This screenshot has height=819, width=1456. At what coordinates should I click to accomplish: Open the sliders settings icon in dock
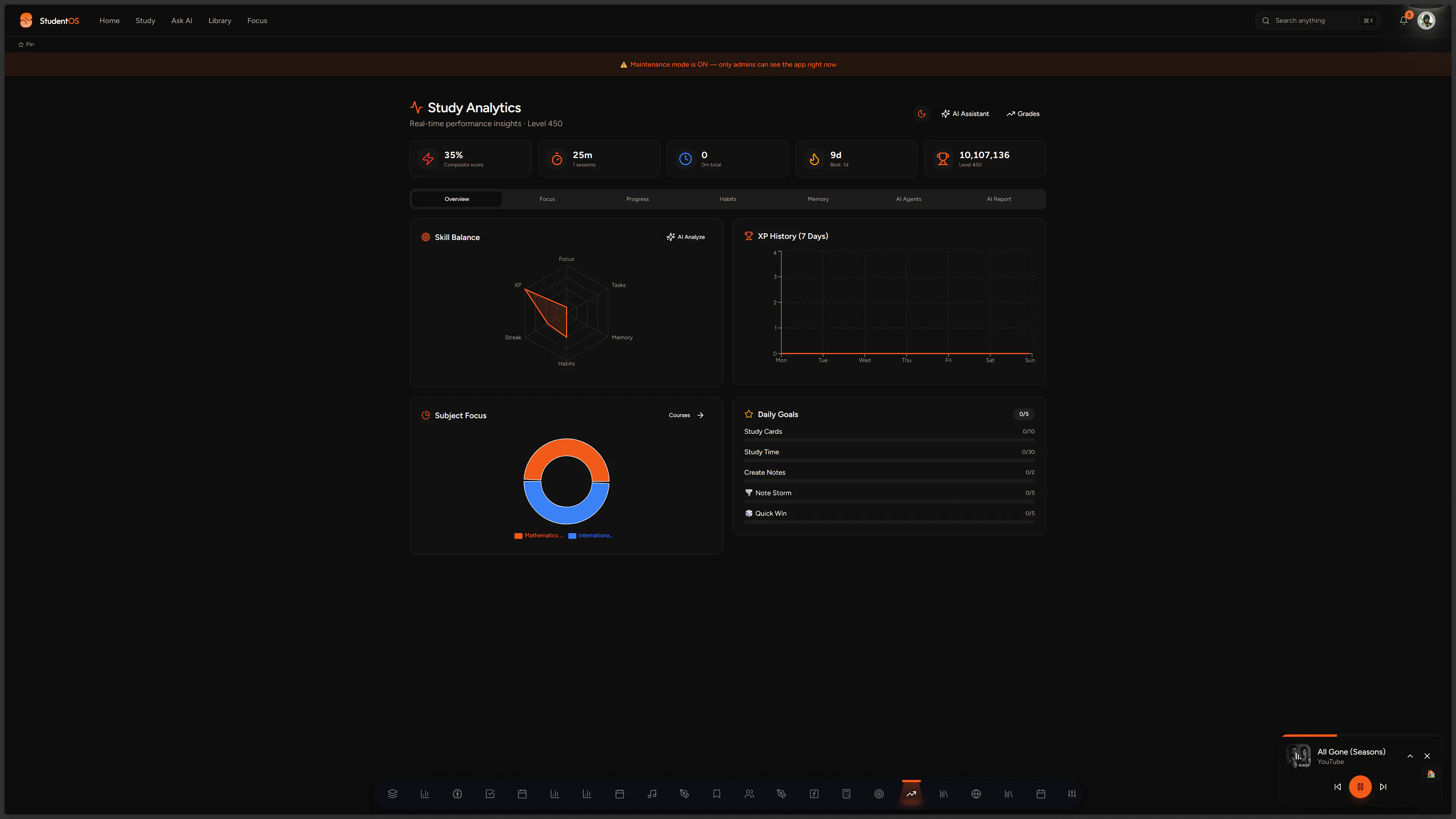tap(1072, 794)
